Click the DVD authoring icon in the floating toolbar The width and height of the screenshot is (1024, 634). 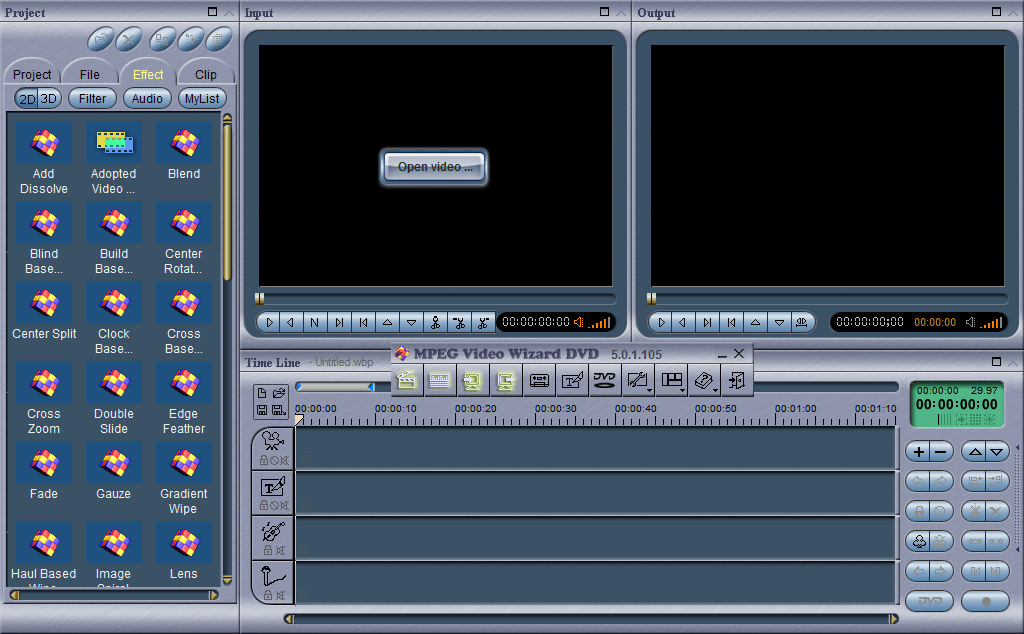click(x=605, y=380)
